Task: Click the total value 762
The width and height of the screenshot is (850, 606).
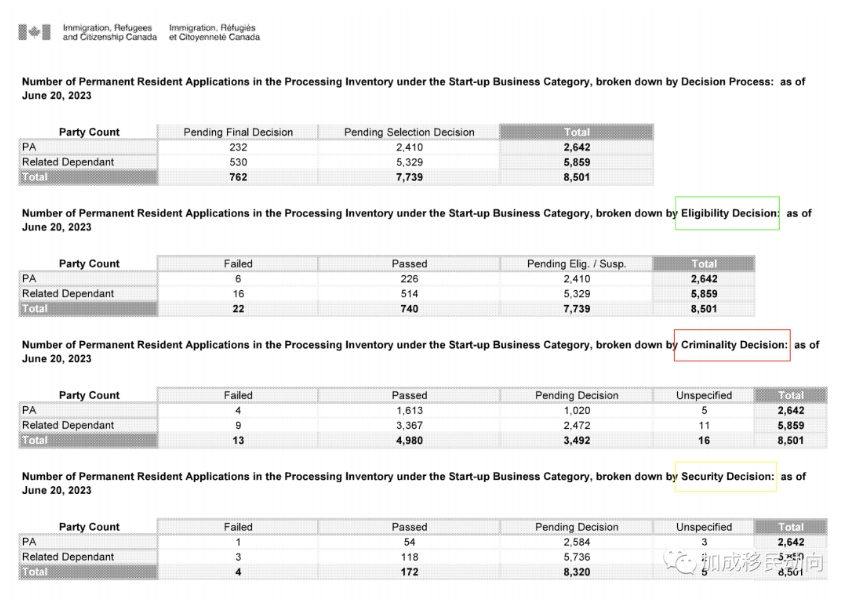Action: pyautogui.click(x=238, y=177)
